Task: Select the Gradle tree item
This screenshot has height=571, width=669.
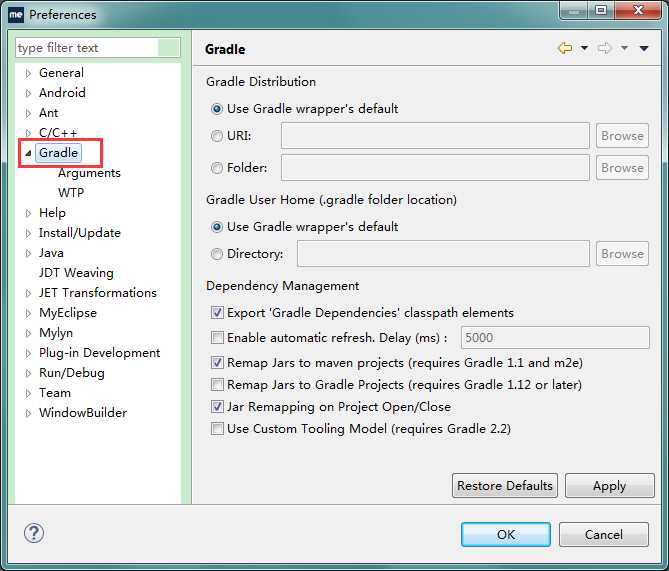Action: point(58,153)
